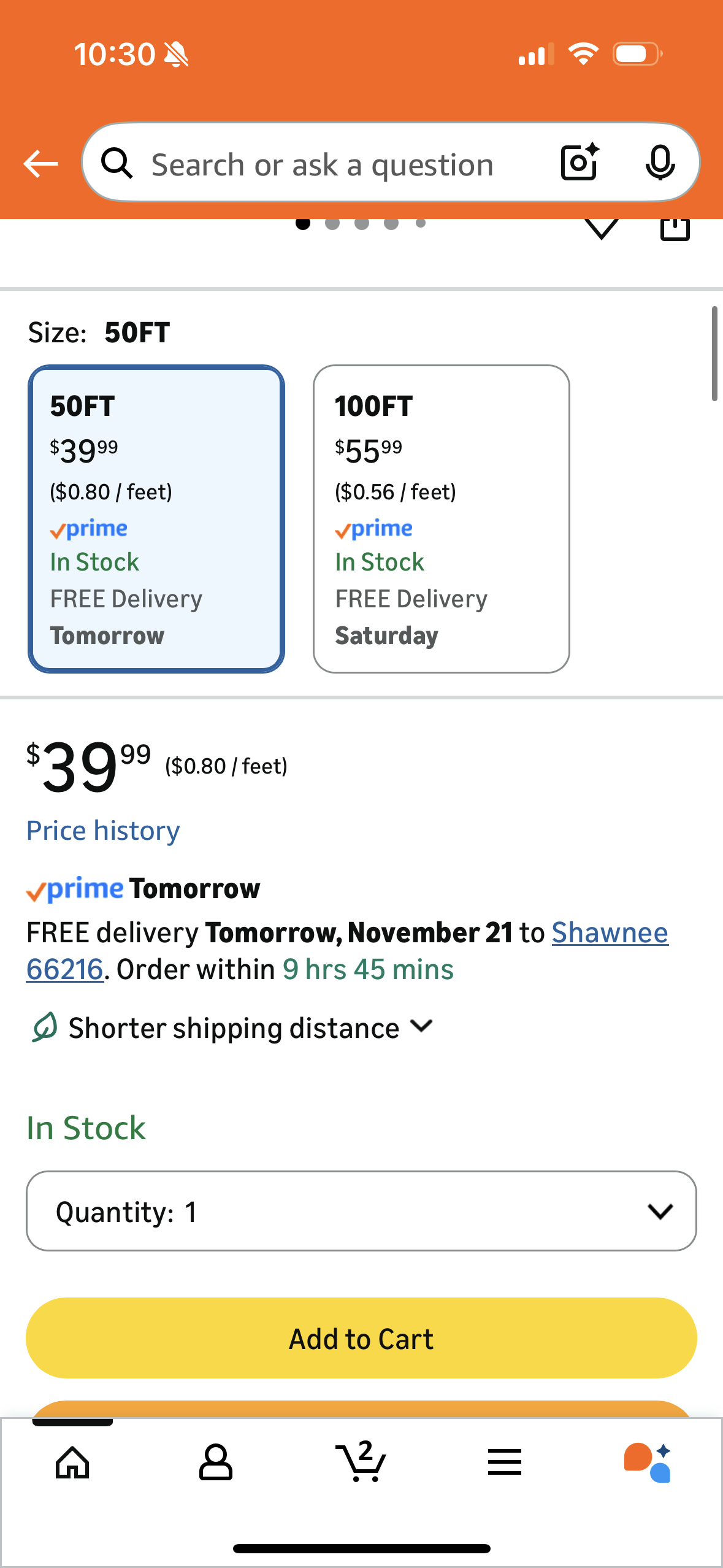This screenshot has height=1568, width=723.
Task: Tap the back arrow icon
Action: pos(40,164)
